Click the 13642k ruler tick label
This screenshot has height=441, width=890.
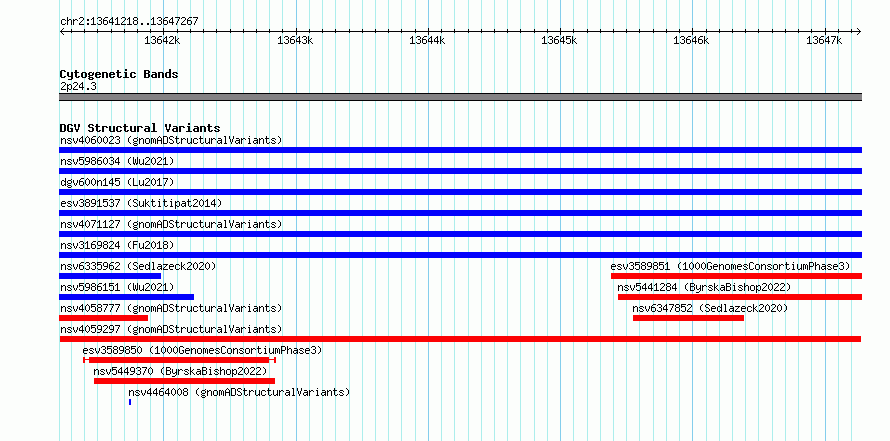coord(162,40)
